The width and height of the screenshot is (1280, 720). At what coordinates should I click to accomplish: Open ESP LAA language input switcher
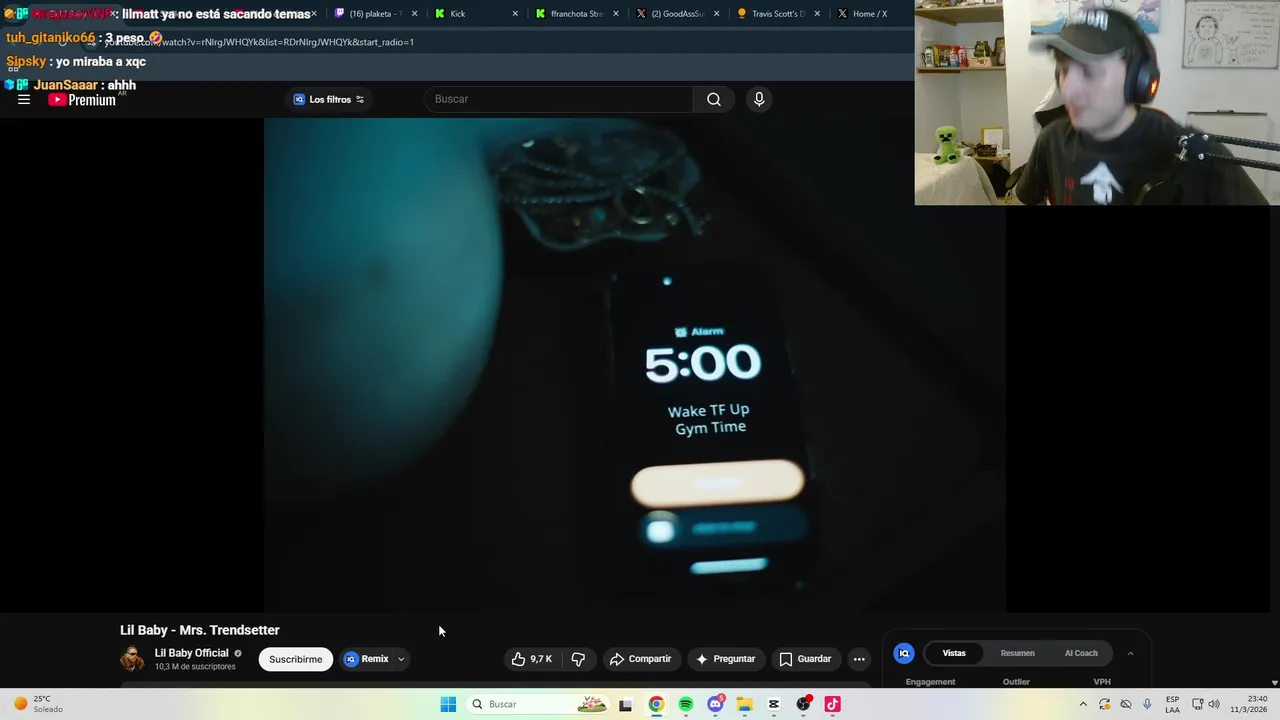click(x=1172, y=704)
